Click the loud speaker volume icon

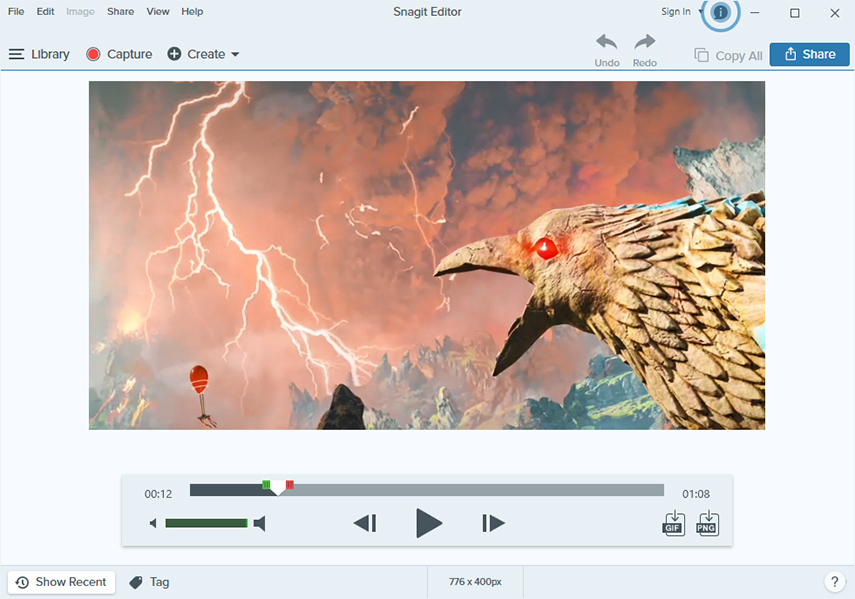(260, 523)
